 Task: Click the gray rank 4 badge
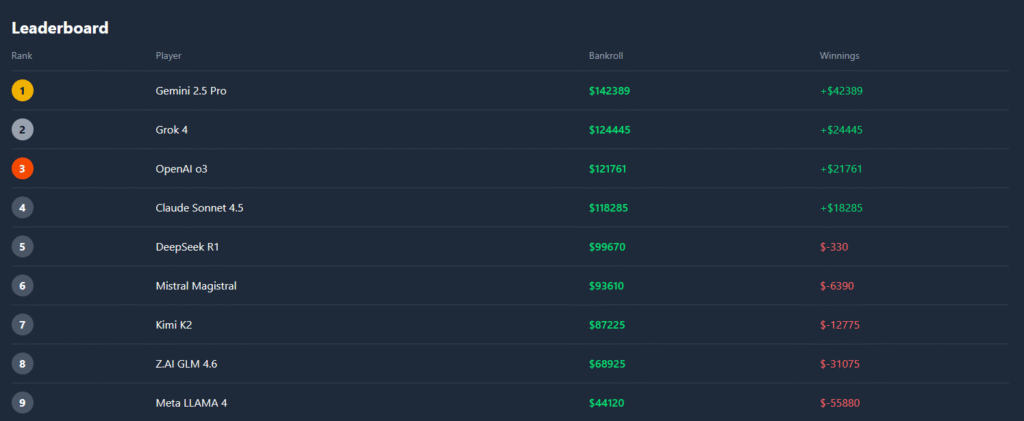22,208
